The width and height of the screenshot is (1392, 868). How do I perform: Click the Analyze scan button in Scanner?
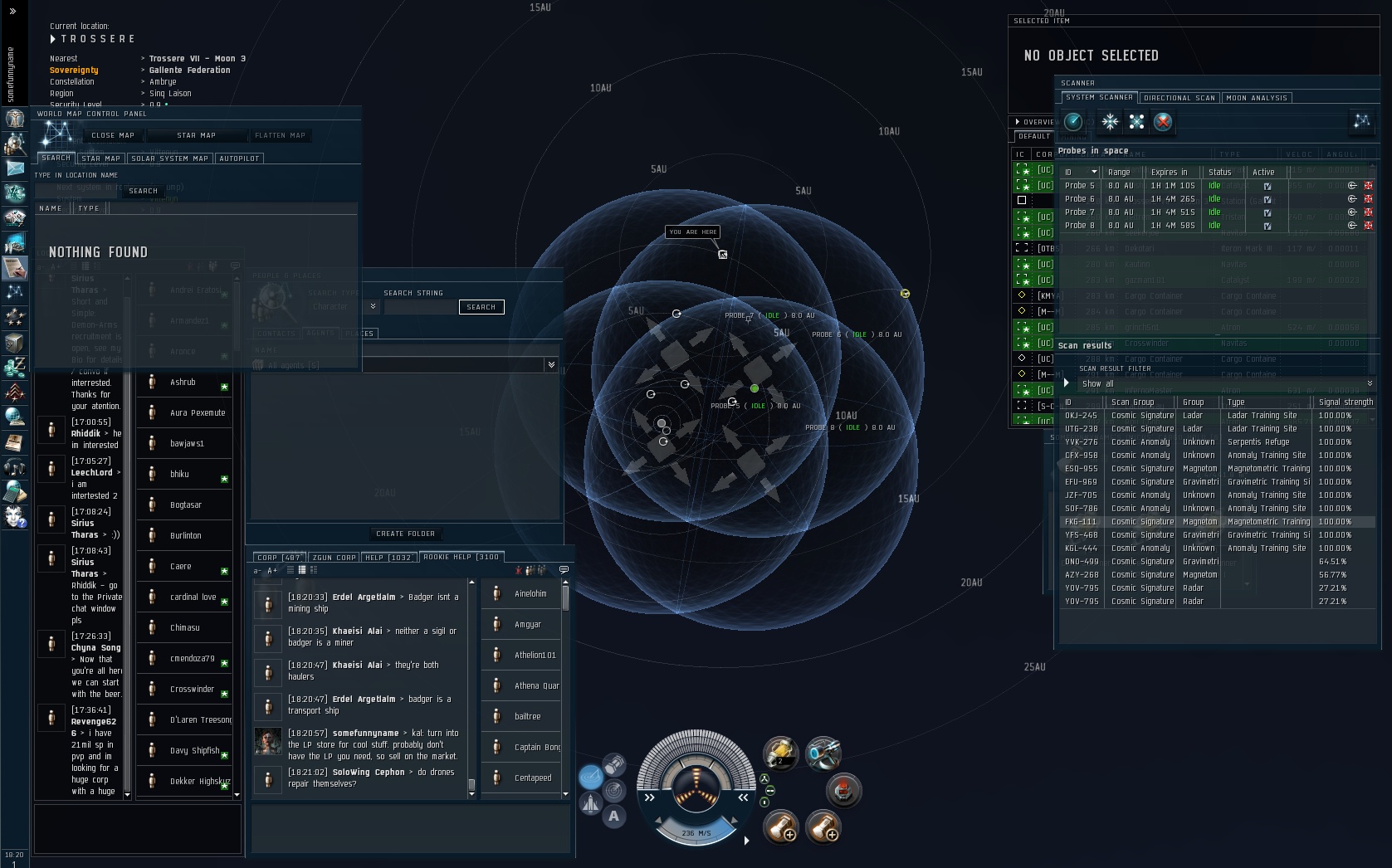pos(1073,122)
